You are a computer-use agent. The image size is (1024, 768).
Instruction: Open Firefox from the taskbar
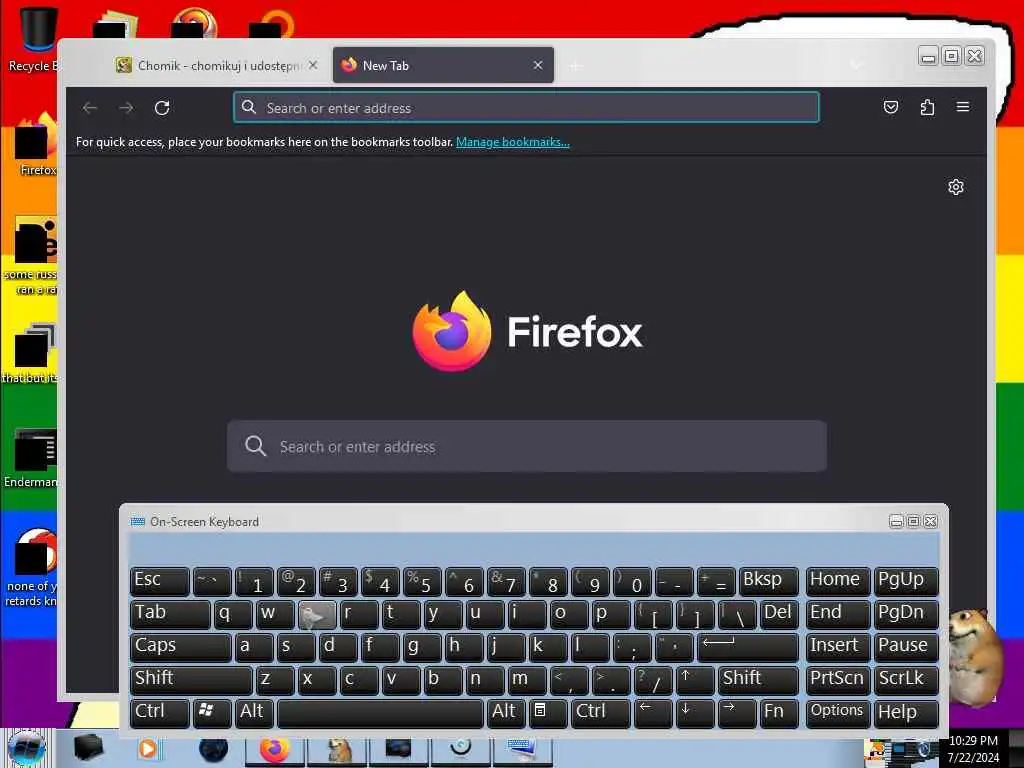(x=274, y=750)
